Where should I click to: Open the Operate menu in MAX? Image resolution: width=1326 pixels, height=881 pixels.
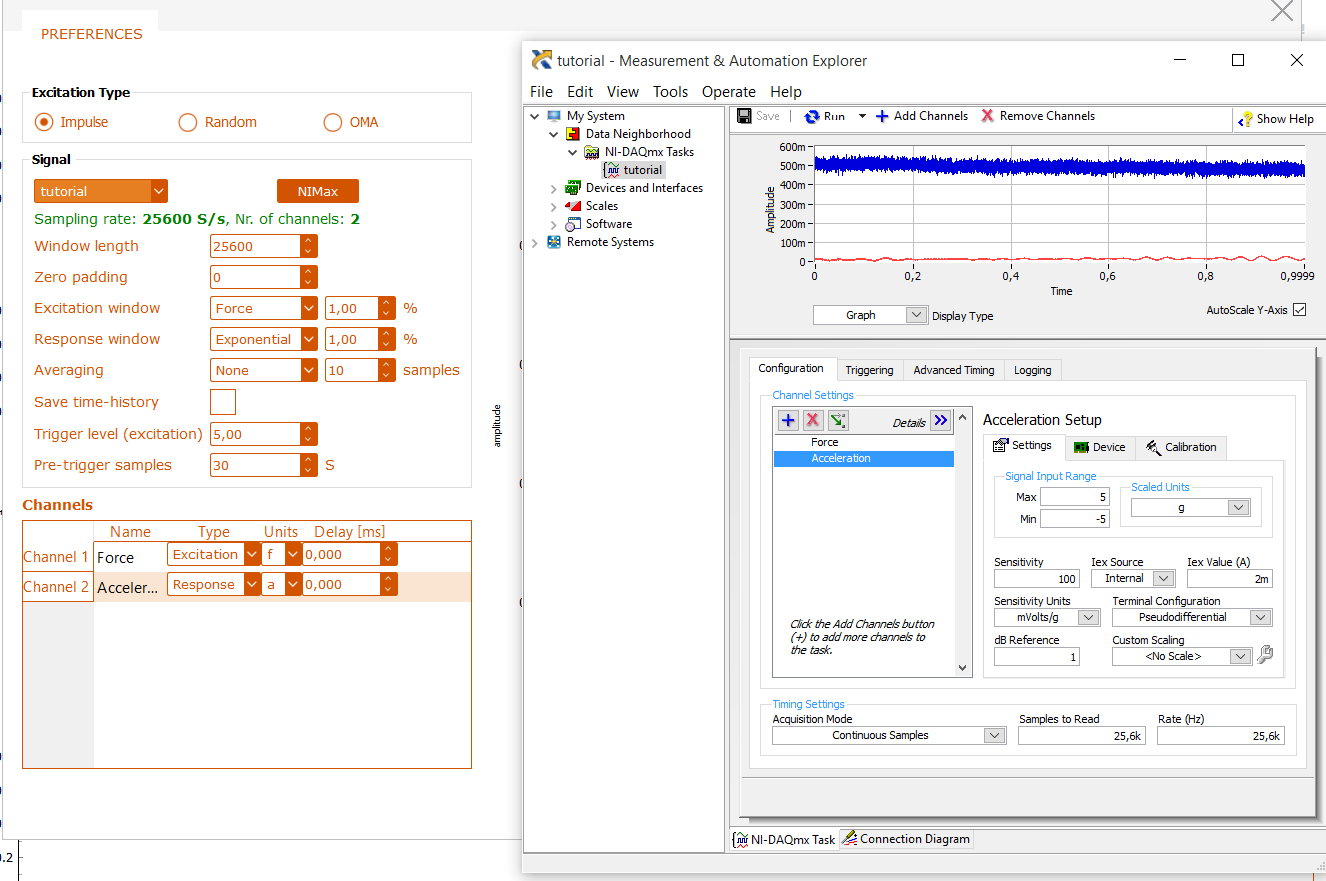(x=728, y=92)
